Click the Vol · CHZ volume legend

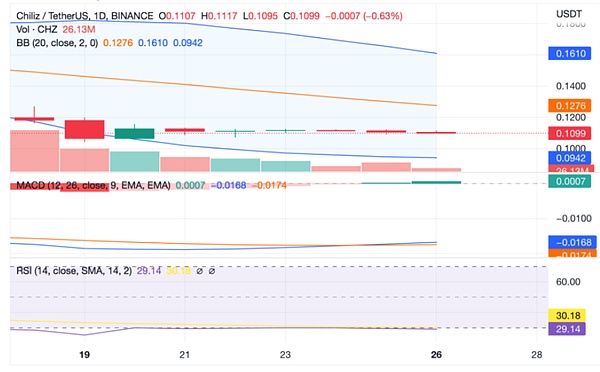coord(37,29)
